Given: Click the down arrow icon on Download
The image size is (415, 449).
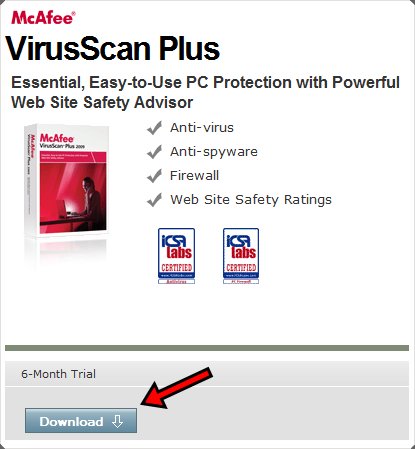Looking at the screenshot, I should pyautogui.click(x=117, y=421).
